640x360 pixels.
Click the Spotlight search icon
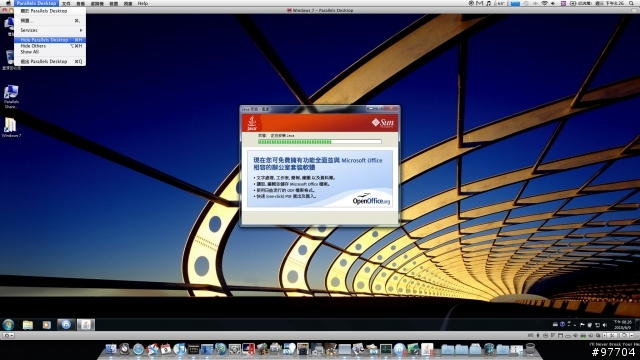pyautogui.click(x=631, y=3)
